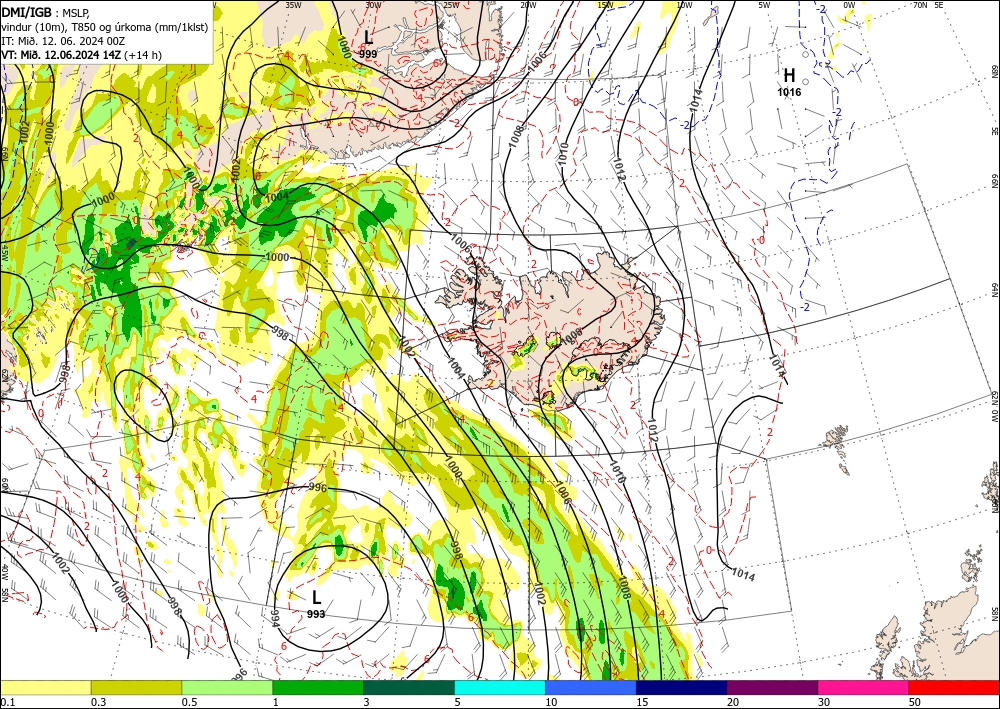
Task: Click the '0.3' legend scale value
Action: pyautogui.click(x=98, y=702)
